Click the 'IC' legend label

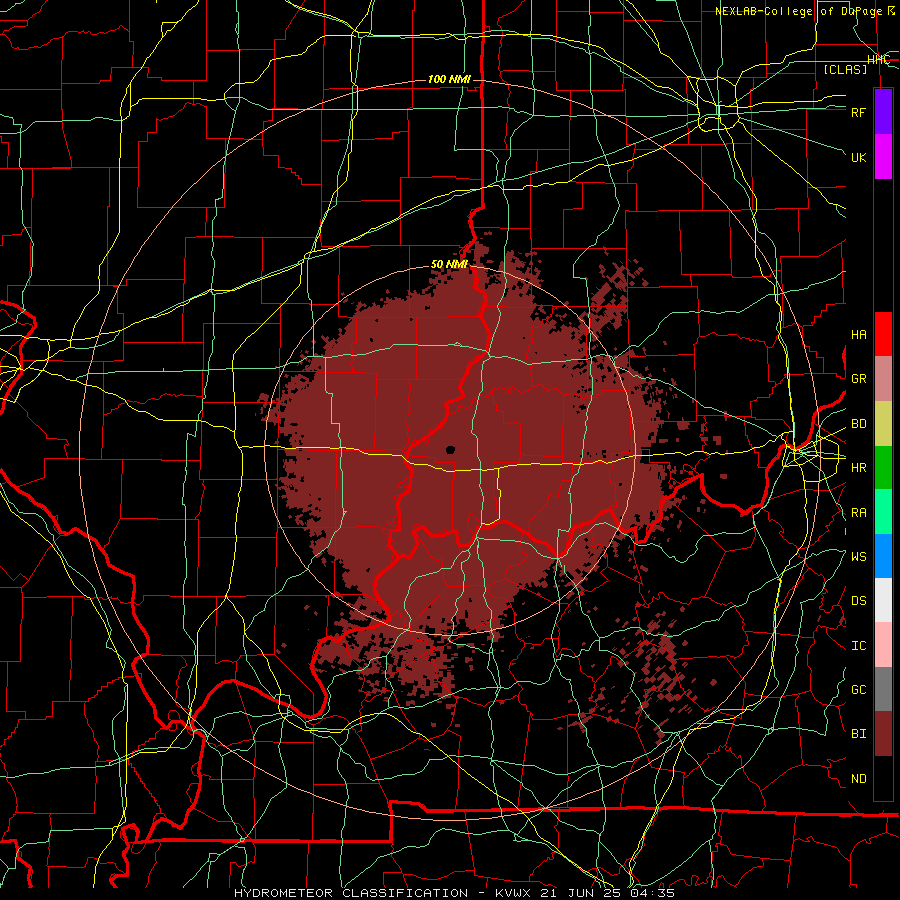858,646
